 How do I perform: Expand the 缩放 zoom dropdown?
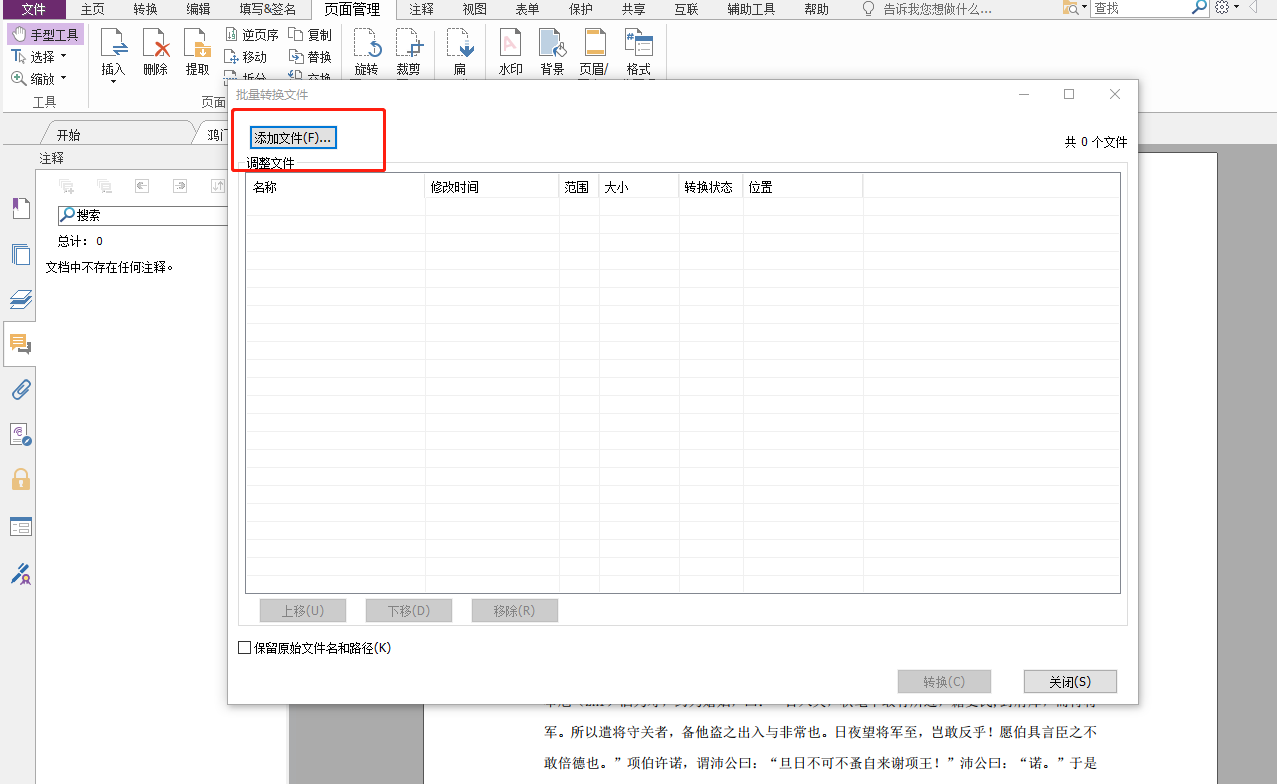click(x=63, y=78)
